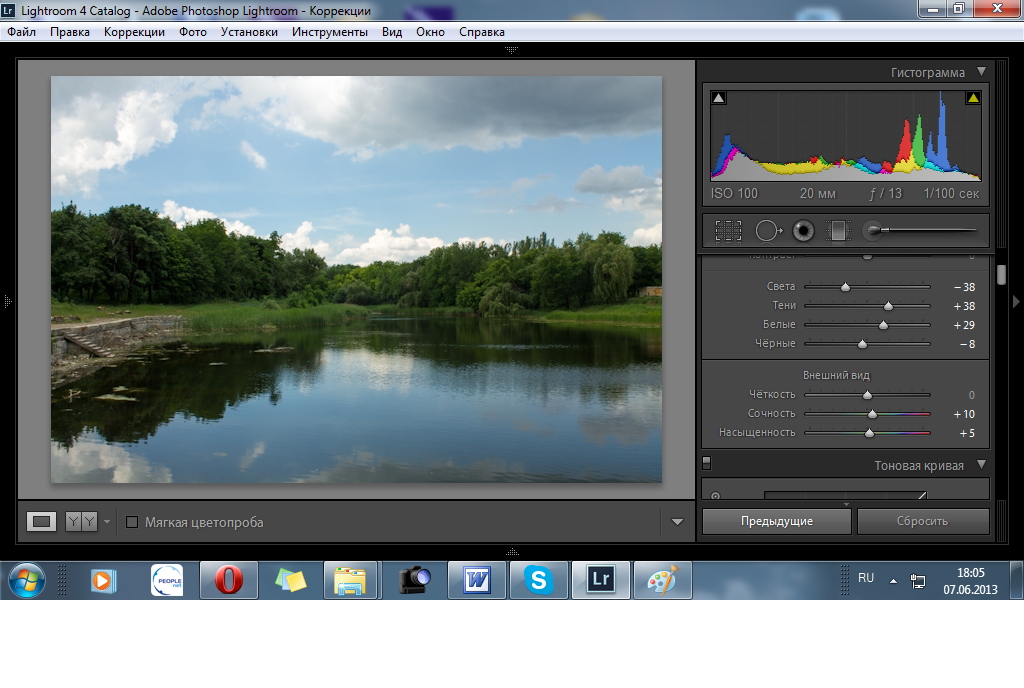Collapse the Гистограмма panel
1024x688 pixels.
[981, 72]
